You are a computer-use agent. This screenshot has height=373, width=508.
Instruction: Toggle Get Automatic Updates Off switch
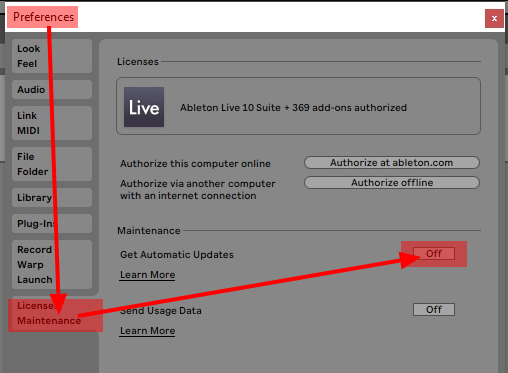pos(434,254)
